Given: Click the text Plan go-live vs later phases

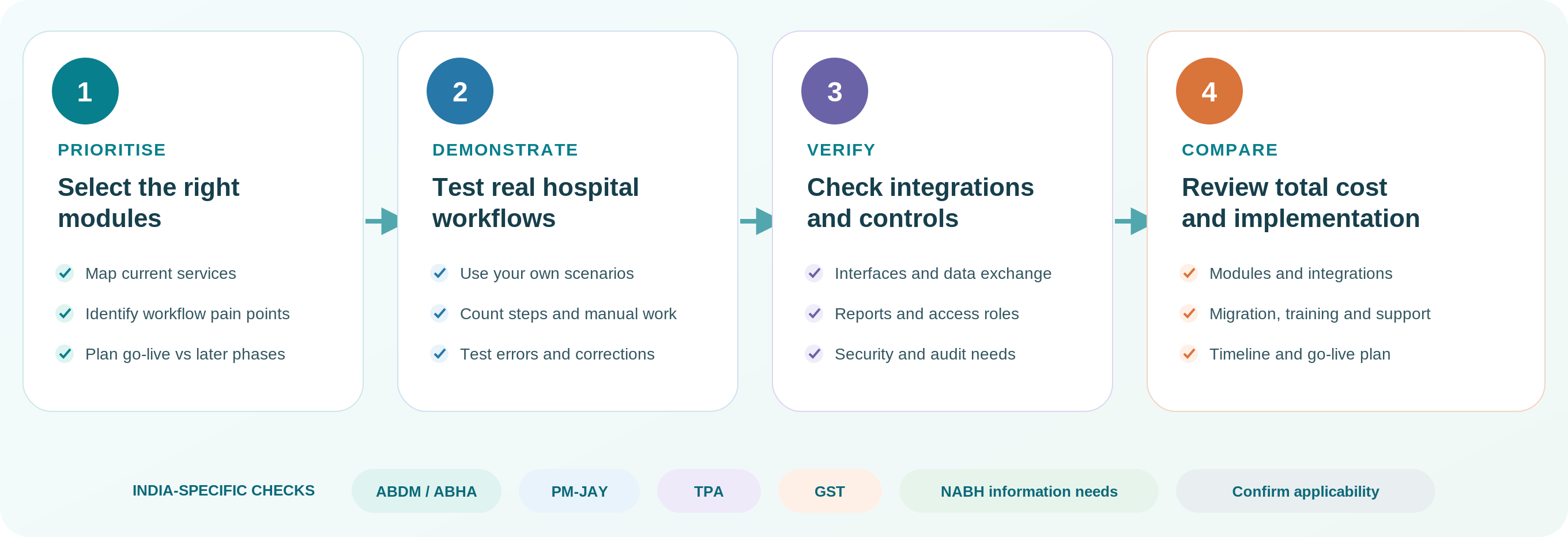Looking at the screenshot, I should [185, 354].
